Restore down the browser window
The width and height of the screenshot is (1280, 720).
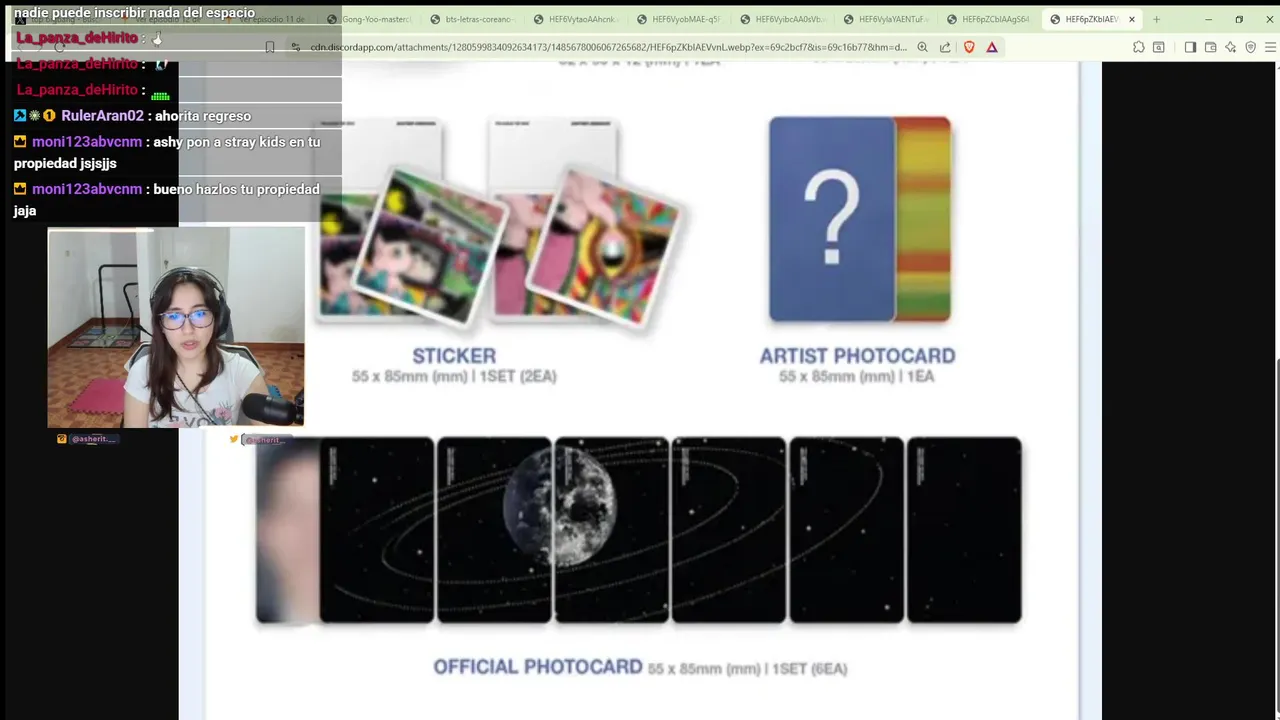[x=1238, y=19]
